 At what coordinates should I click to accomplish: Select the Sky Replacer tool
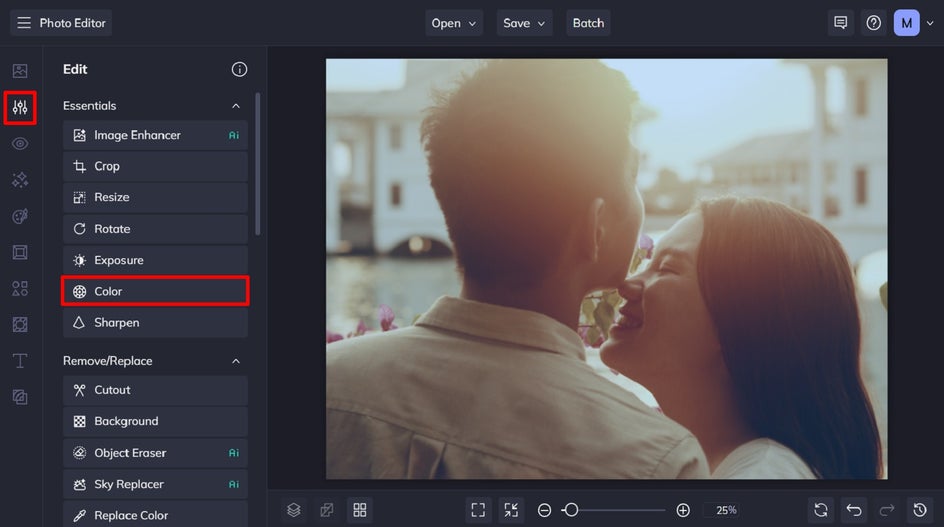point(155,484)
